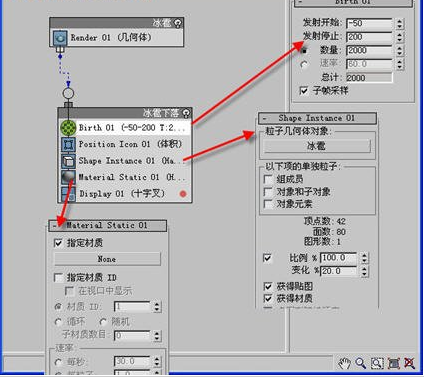This screenshot has width=424, height=377.
Task: Click the 比例 % field showing 100.0
Action: [339, 258]
